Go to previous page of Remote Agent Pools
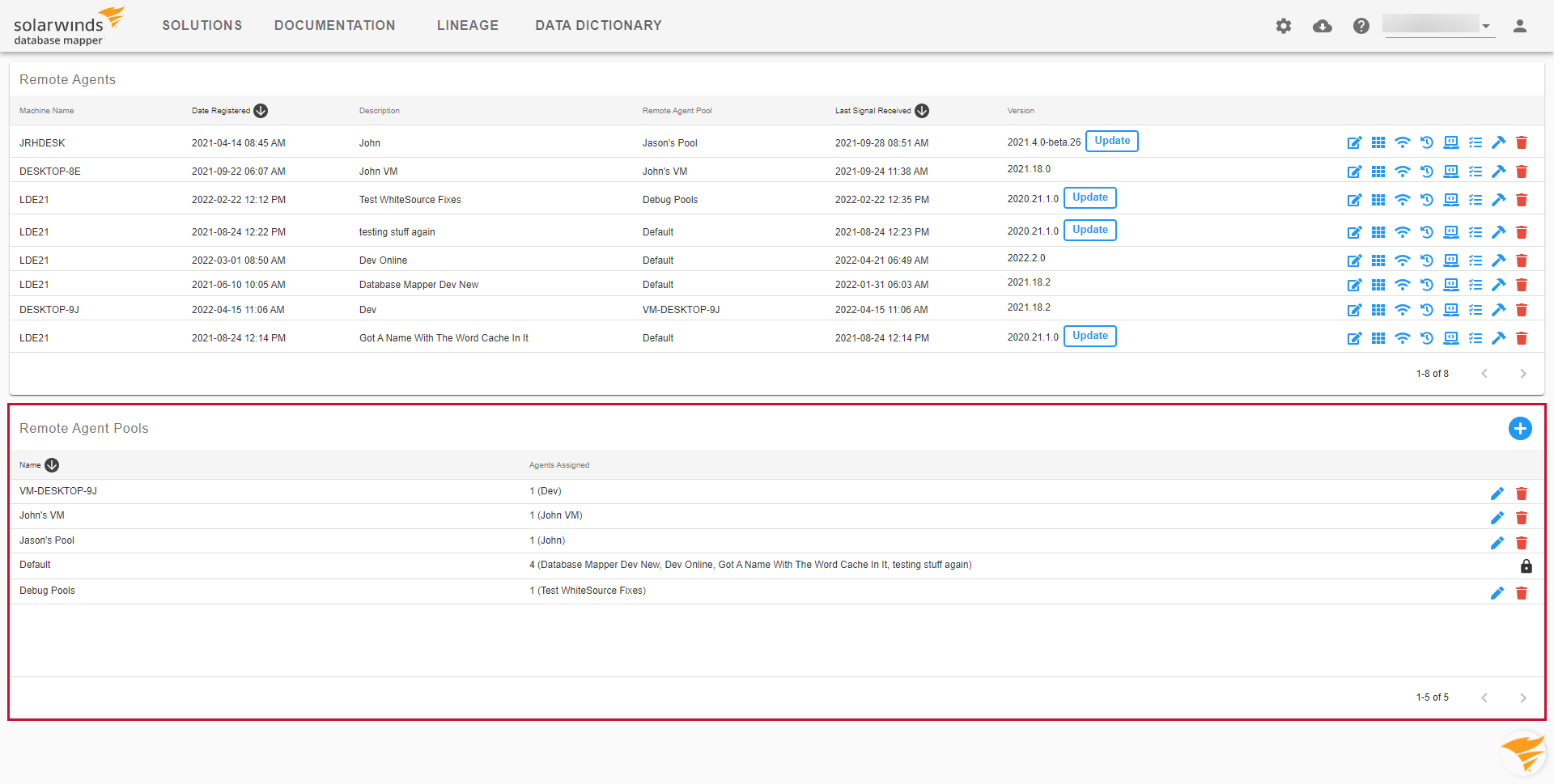This screenshot has width=1554, height=784. tap(1484, 697)
